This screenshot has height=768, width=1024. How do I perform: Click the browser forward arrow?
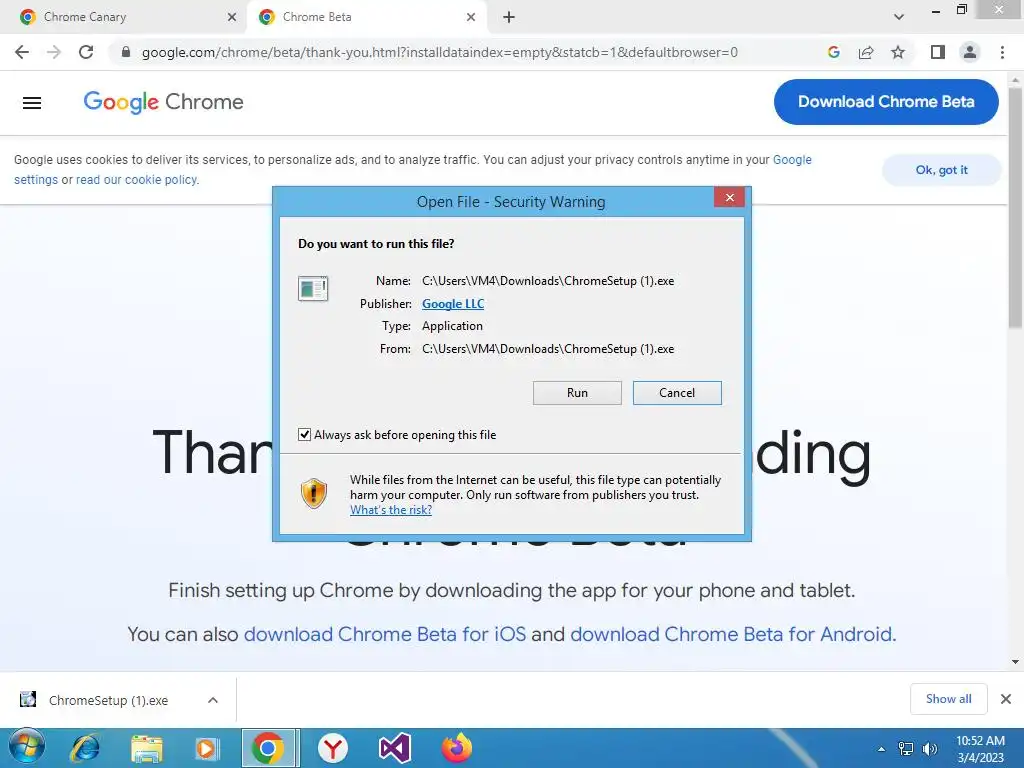pos(54,52)
